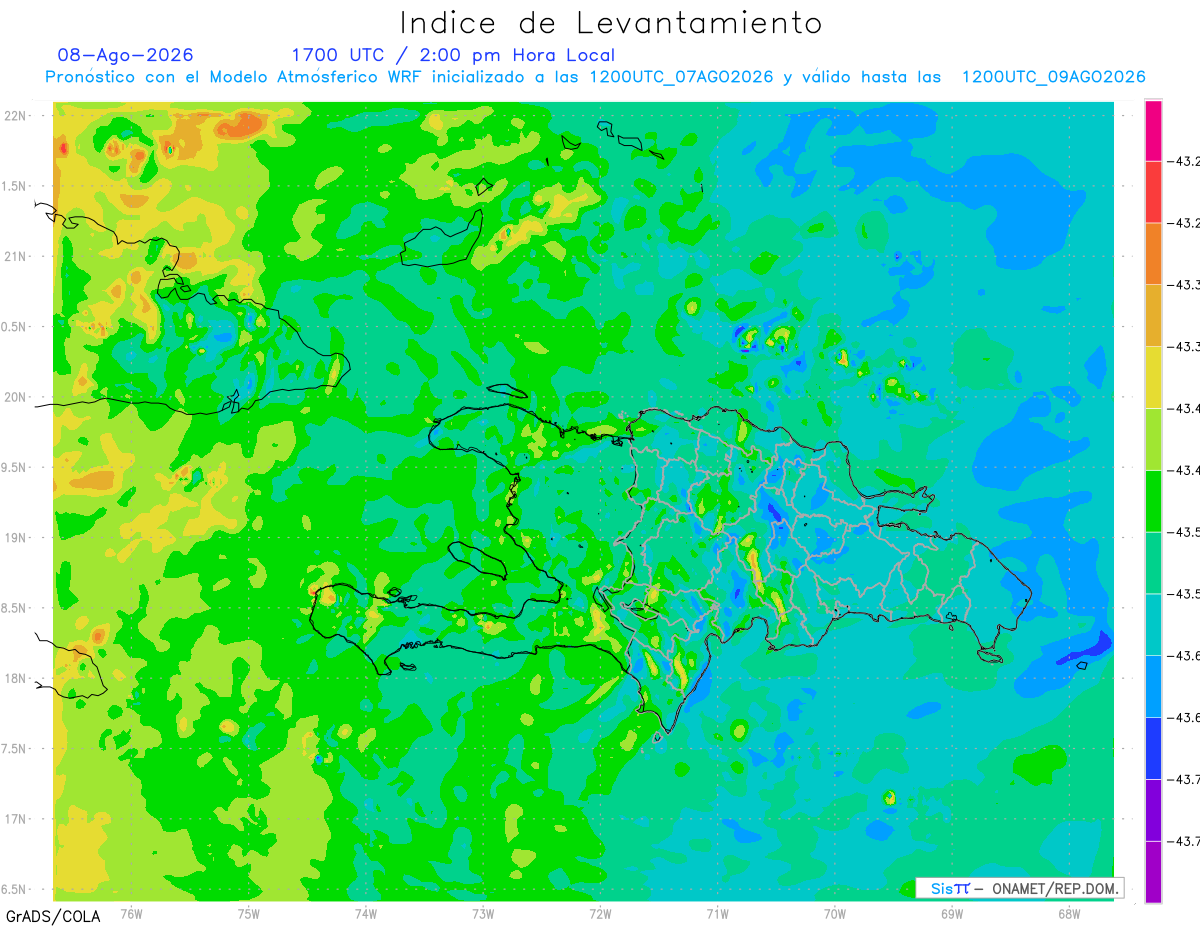Click the '72W' longitude label

point(600,913)
